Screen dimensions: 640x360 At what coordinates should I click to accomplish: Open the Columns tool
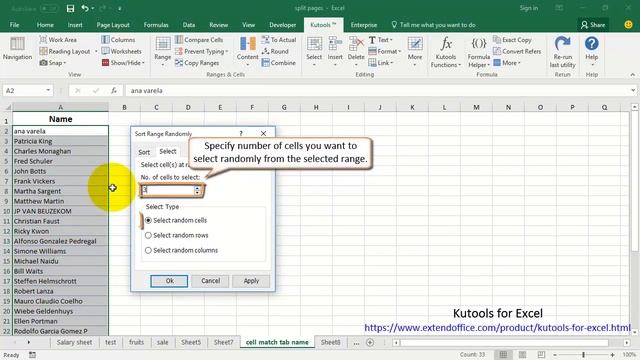(x=118, y=40)
